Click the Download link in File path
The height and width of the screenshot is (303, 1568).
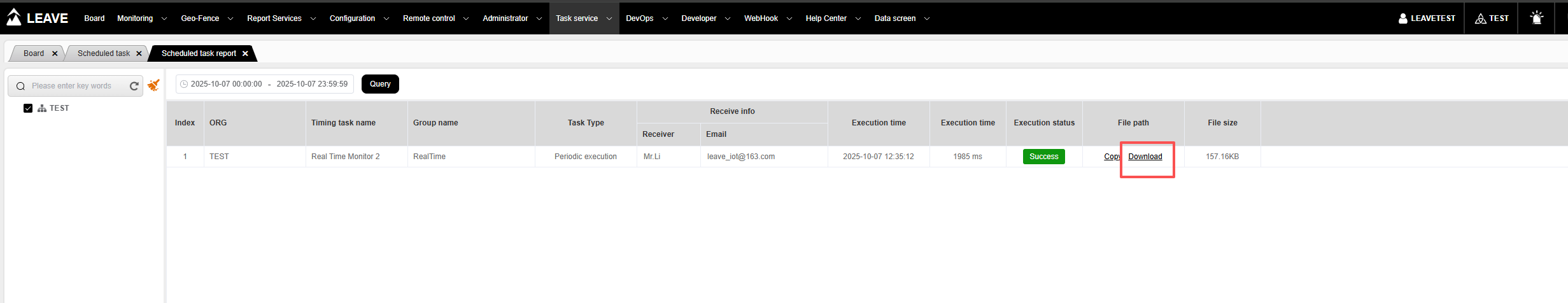(1145, 157)
